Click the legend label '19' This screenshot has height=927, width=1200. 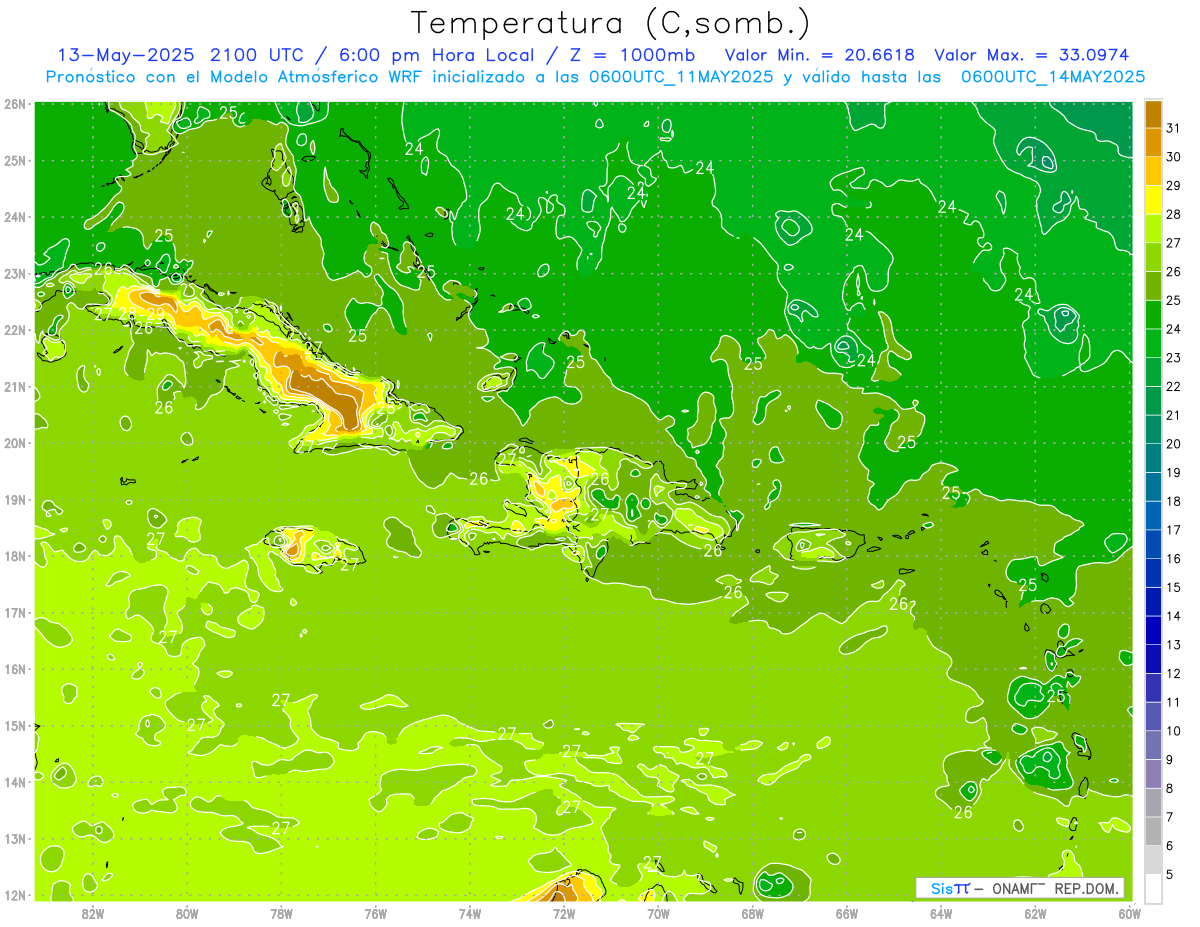1173,472
